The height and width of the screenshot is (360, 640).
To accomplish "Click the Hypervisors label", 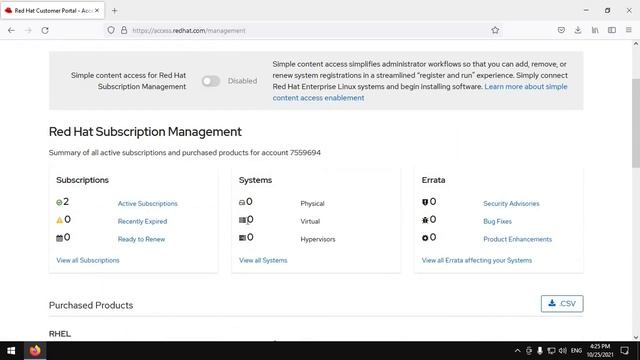I will point(318,239).
